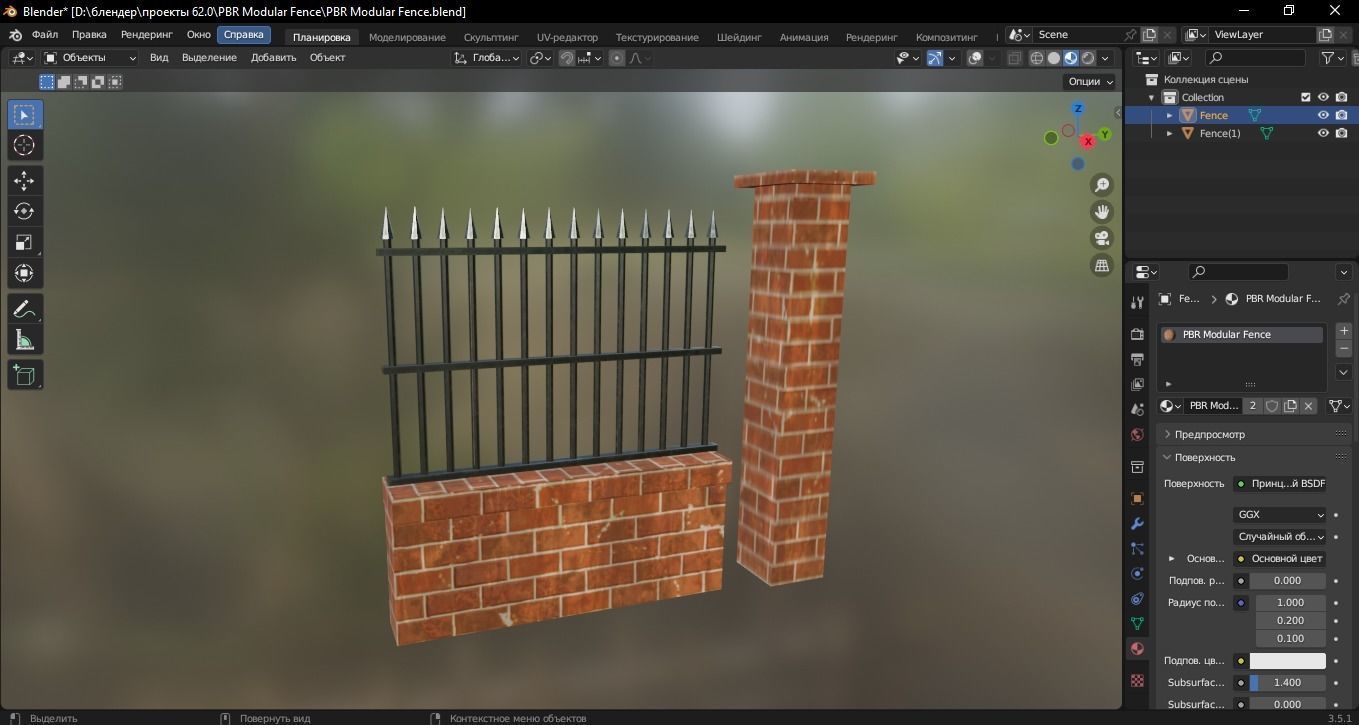Toggle proportional editing in header

pos(617,58)
